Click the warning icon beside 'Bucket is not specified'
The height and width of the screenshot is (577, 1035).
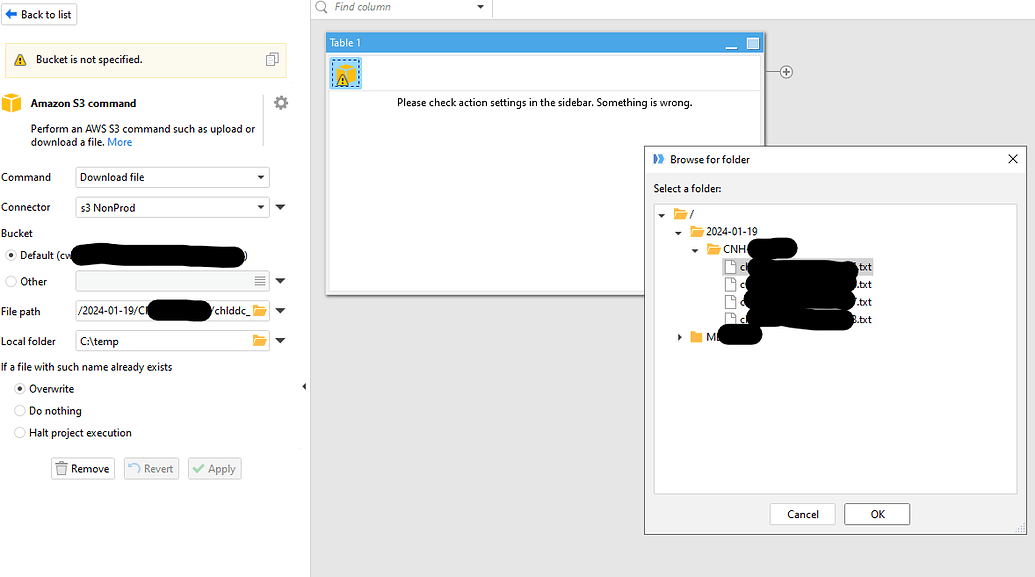tap(19, 60)
